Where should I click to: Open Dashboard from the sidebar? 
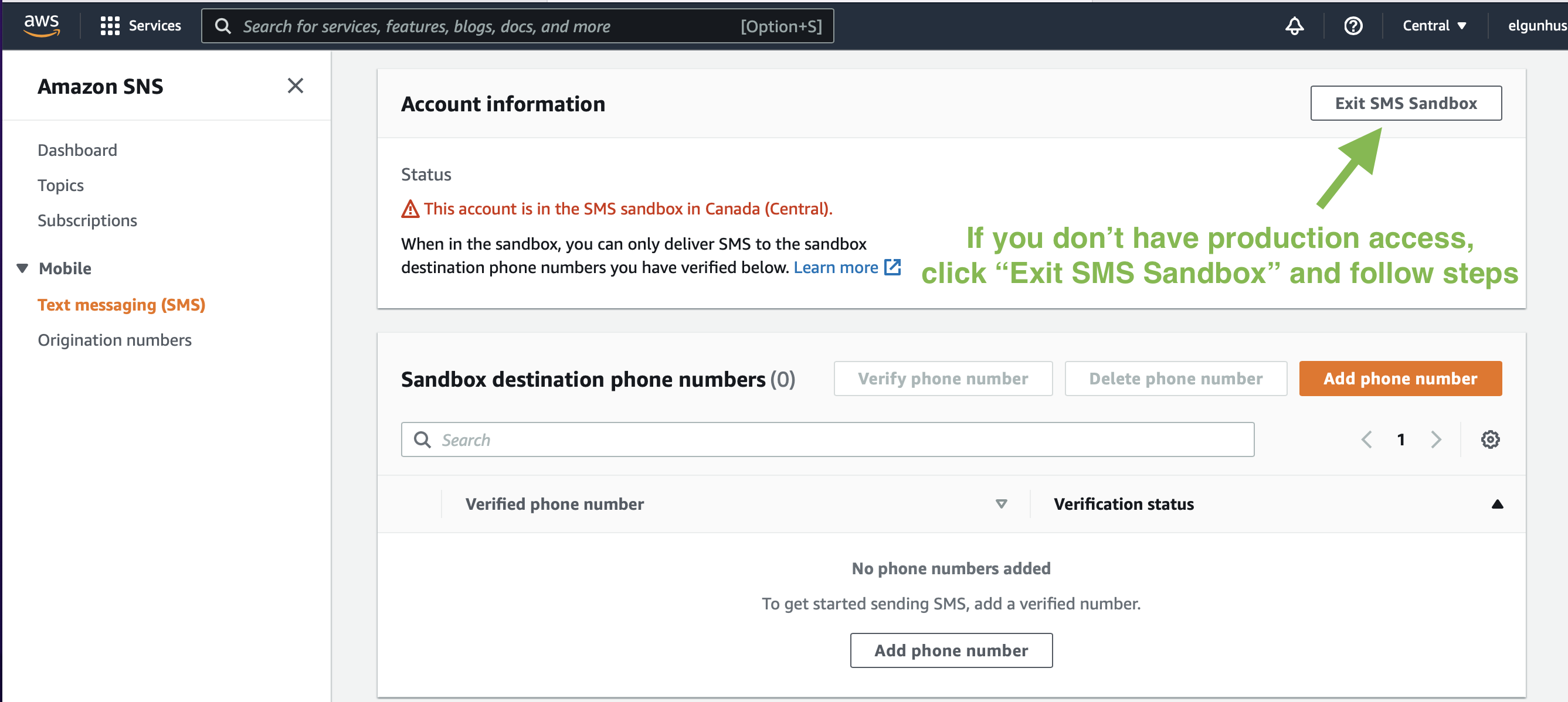[77, 149]
